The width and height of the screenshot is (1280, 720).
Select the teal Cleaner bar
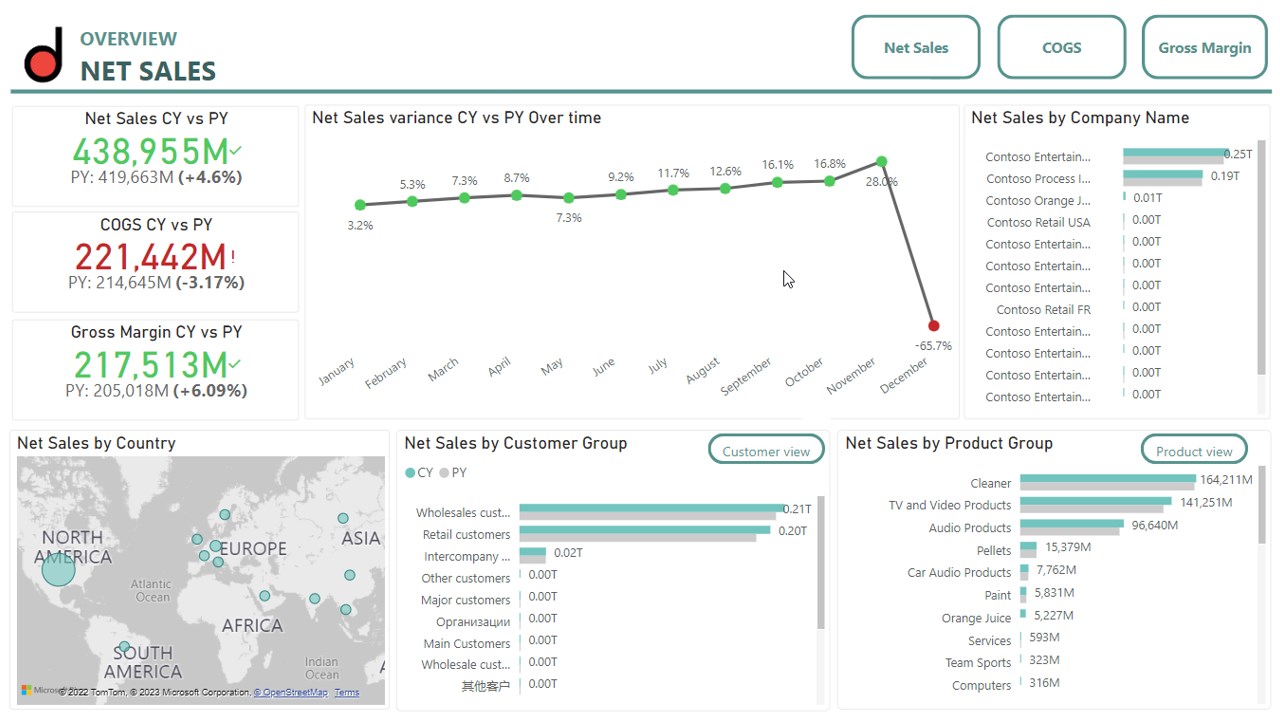click(1108, 479)
